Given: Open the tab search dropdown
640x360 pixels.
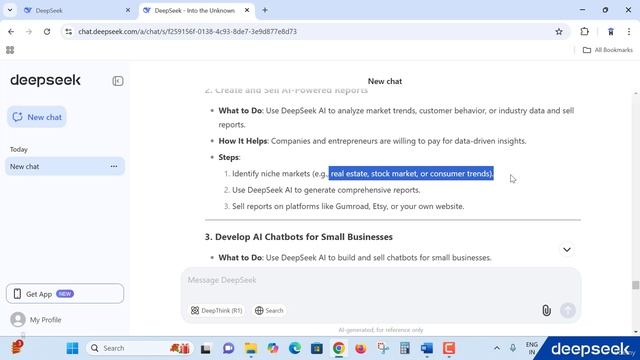Looking at the screenshot, I should coord(10,11).
